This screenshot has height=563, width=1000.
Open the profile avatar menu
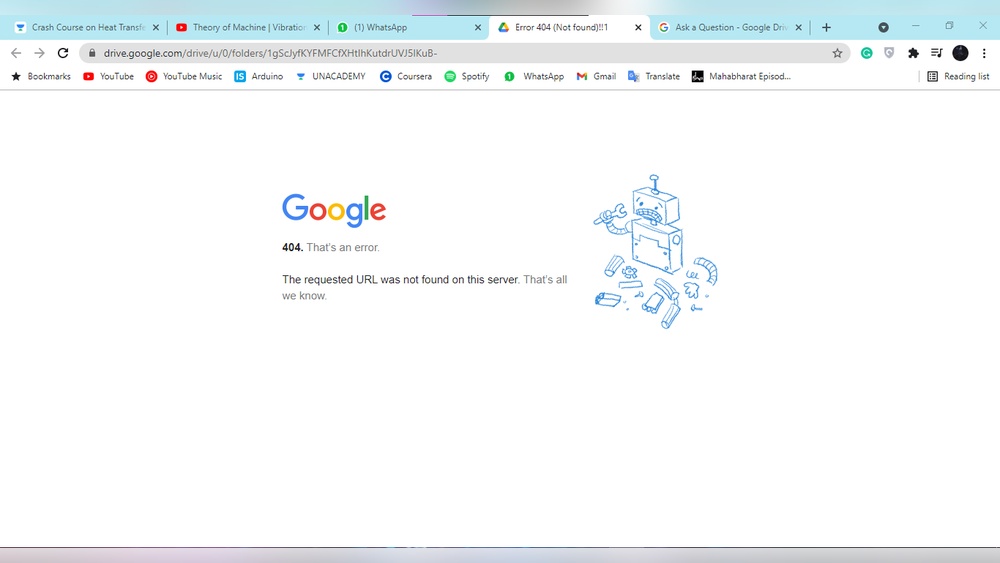click(x=960, y=53)
